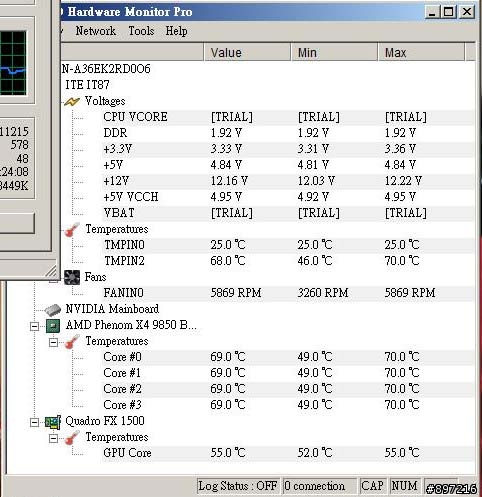The height and width of the screenshot is (497, 482).
Task: Select the Quadro FX 1500 label
Action: (105, 421)
